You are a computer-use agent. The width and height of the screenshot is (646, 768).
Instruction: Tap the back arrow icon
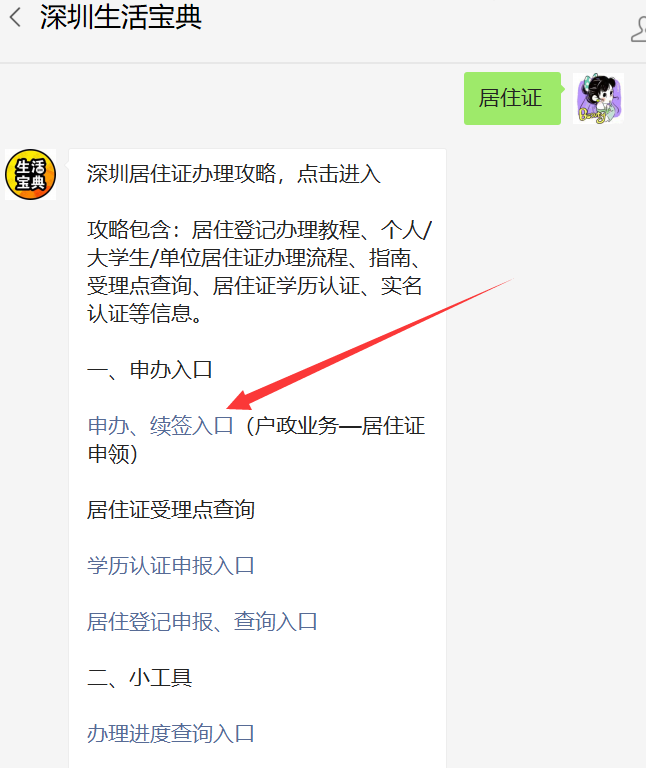tap(15, 18)
